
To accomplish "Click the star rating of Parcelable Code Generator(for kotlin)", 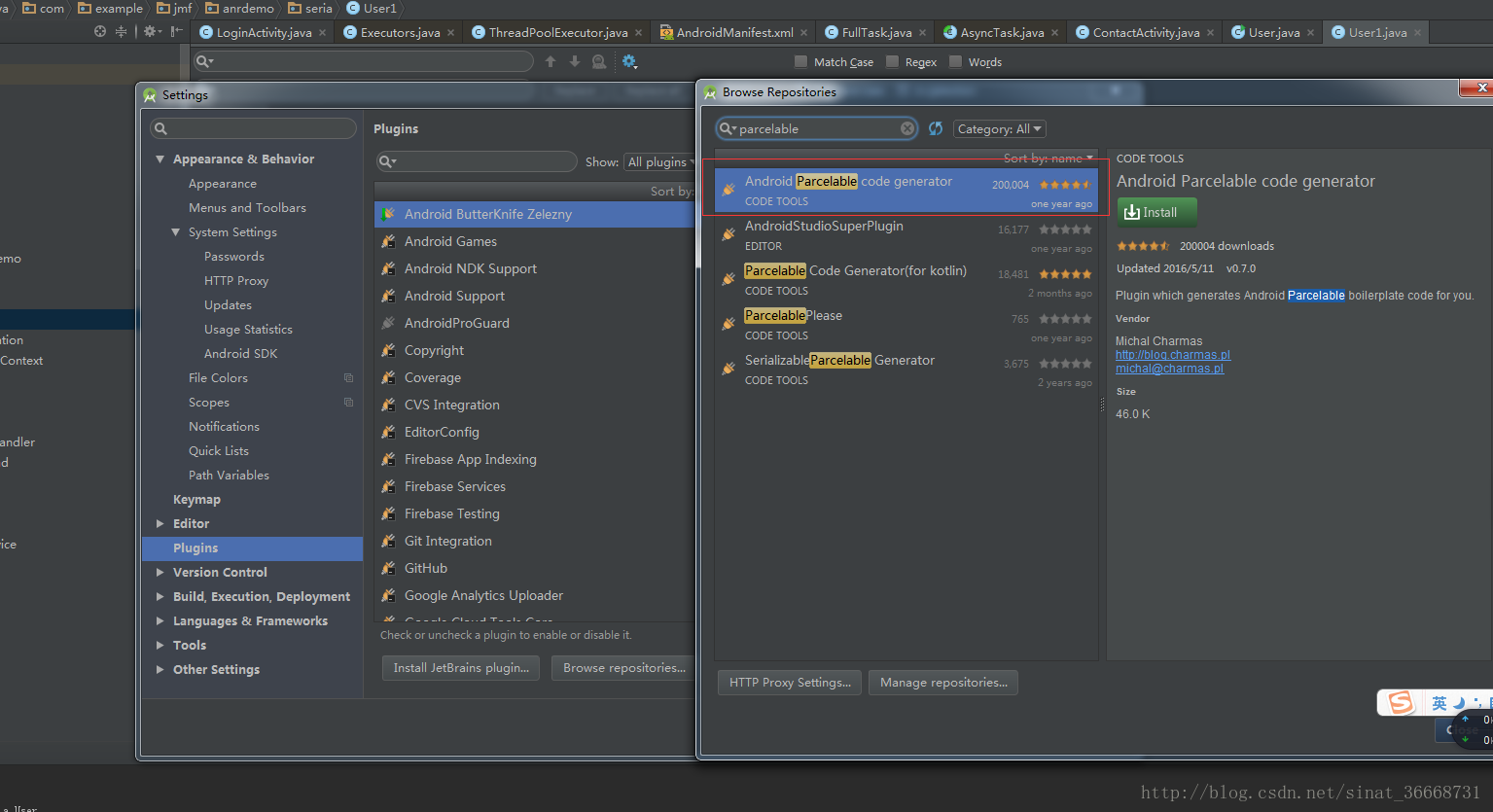I will click(1065, 274).
